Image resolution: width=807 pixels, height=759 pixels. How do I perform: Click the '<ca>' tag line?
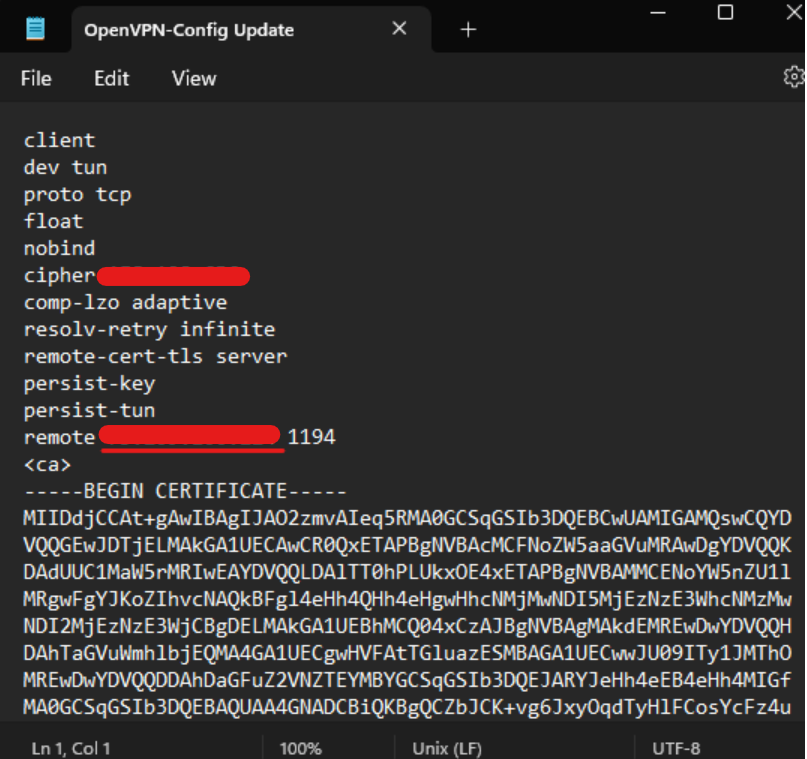47,465
